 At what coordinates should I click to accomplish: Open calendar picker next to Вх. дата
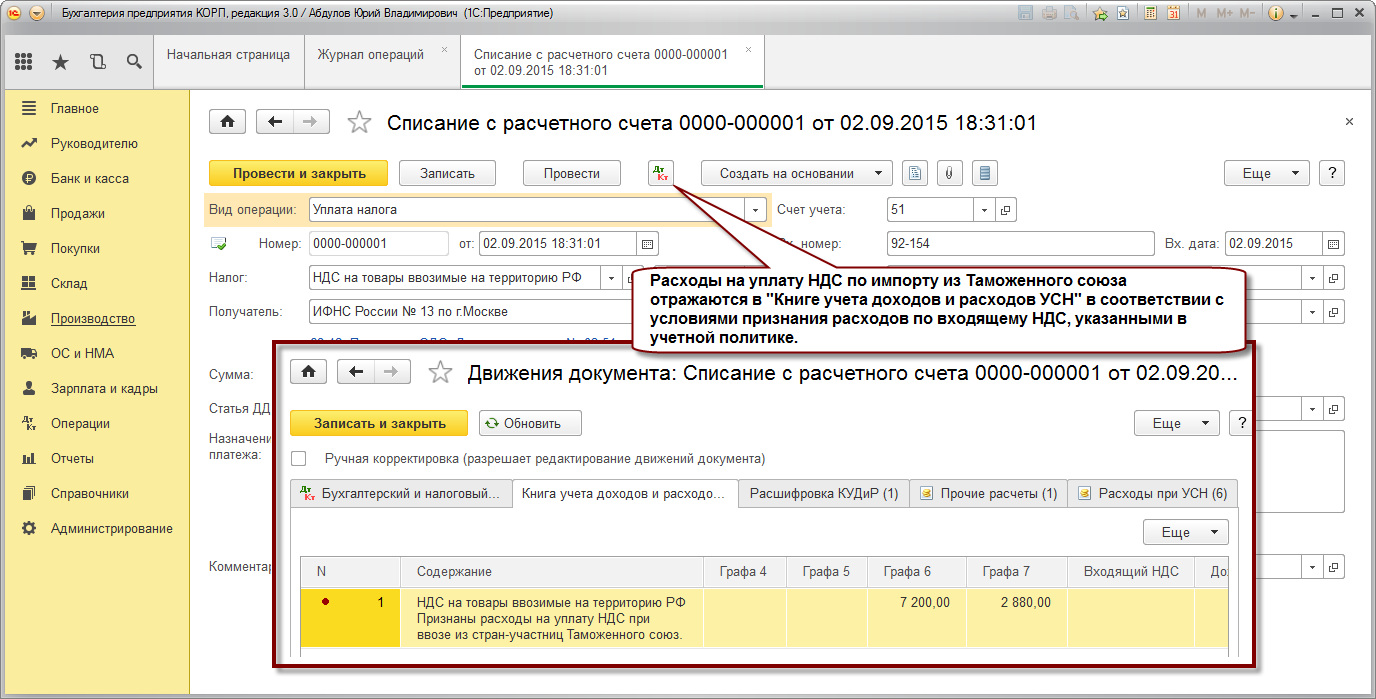click(1333, 244)
